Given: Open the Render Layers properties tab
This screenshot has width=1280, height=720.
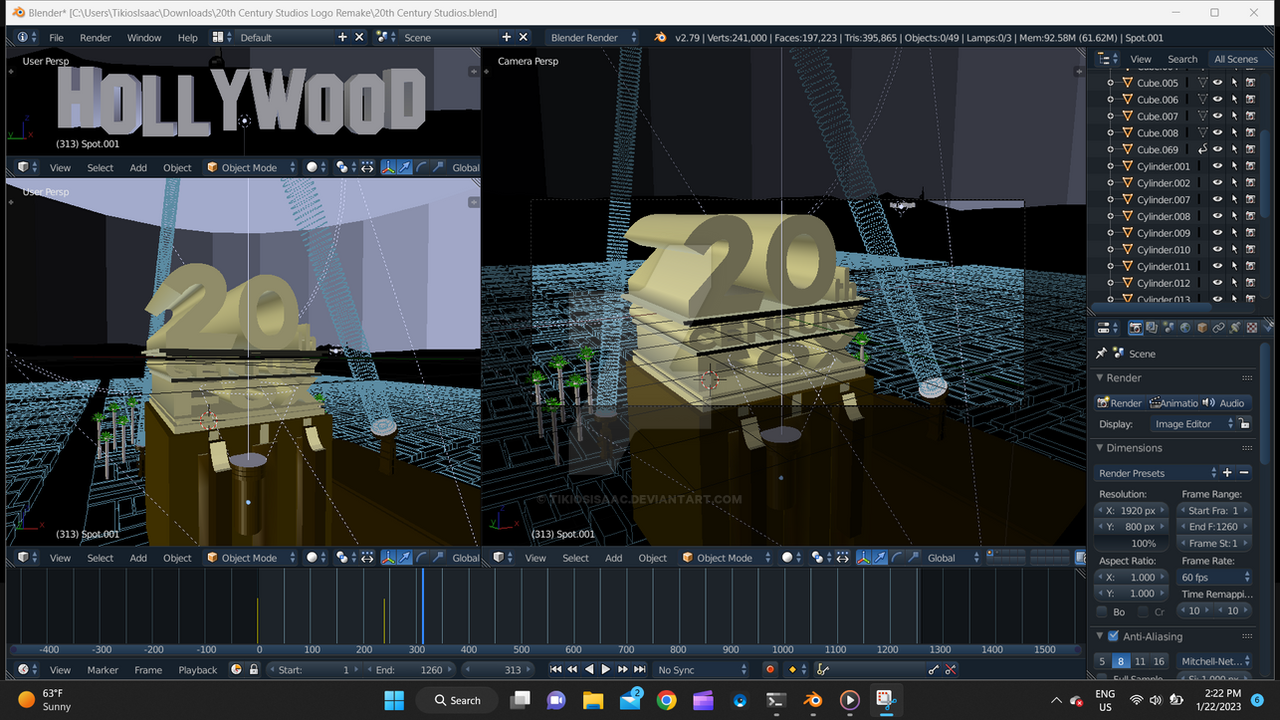Looking at the screenshot, I should [x=1152, y=327].
